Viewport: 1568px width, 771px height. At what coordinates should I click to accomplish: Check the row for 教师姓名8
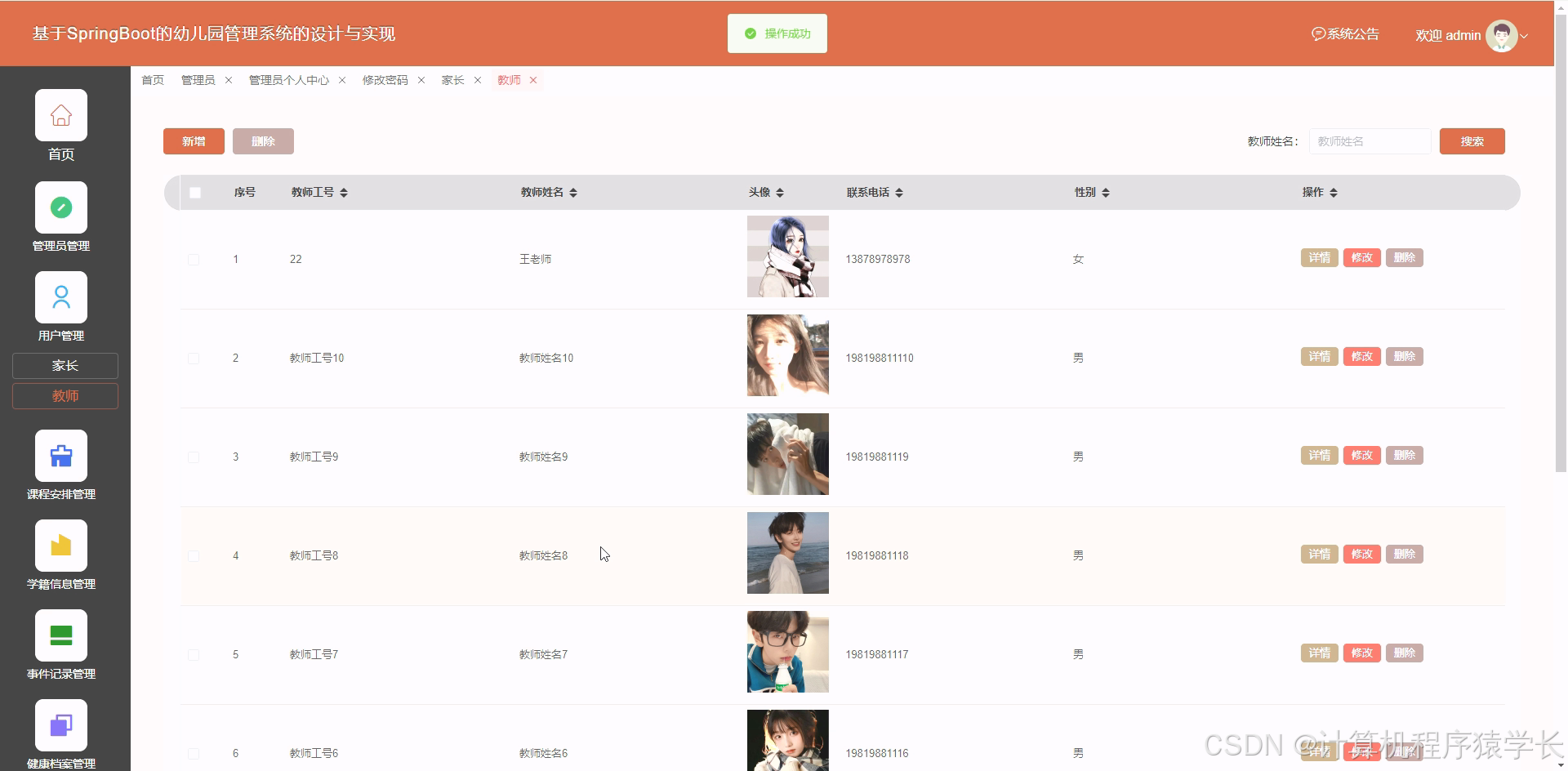pyautogui.click(x=194, y=556)
